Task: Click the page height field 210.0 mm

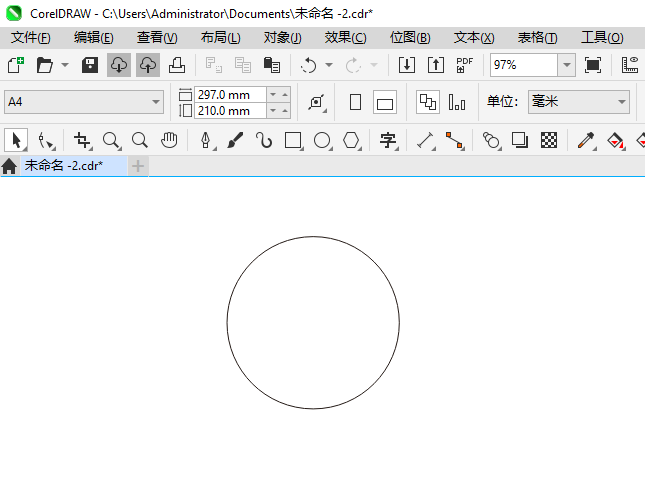Action: pos(230,111)
